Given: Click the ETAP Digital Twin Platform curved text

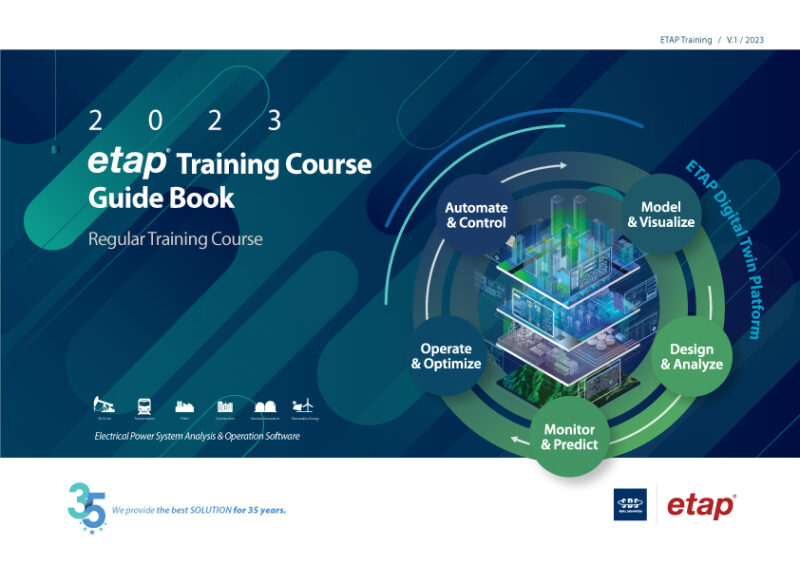Looking at the screenshot, I should point(727,250).
